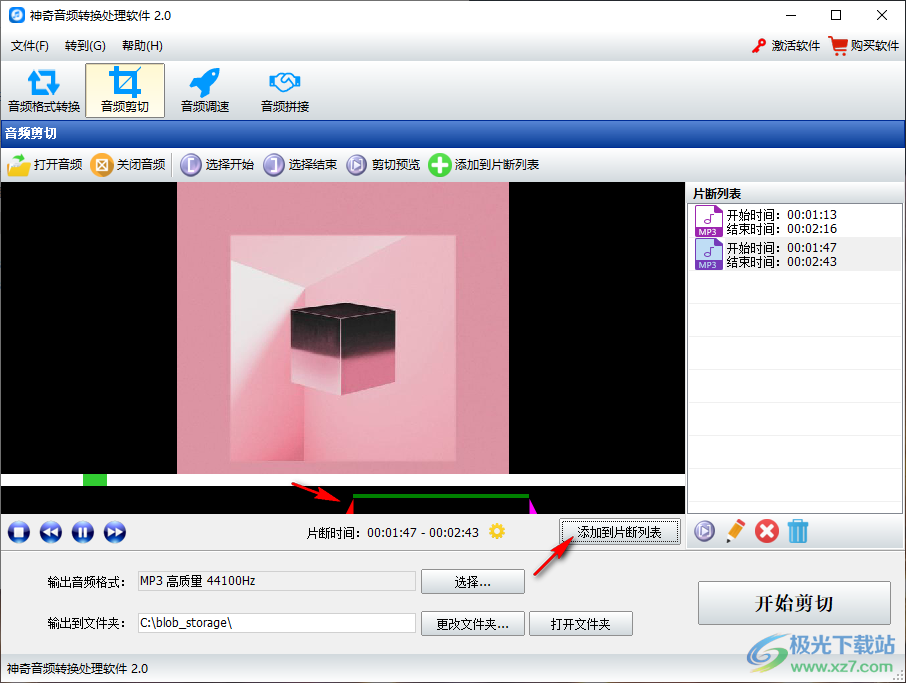The image size is (906, 683).
Task: Rewind the audio playback
Action: [51, 532]
